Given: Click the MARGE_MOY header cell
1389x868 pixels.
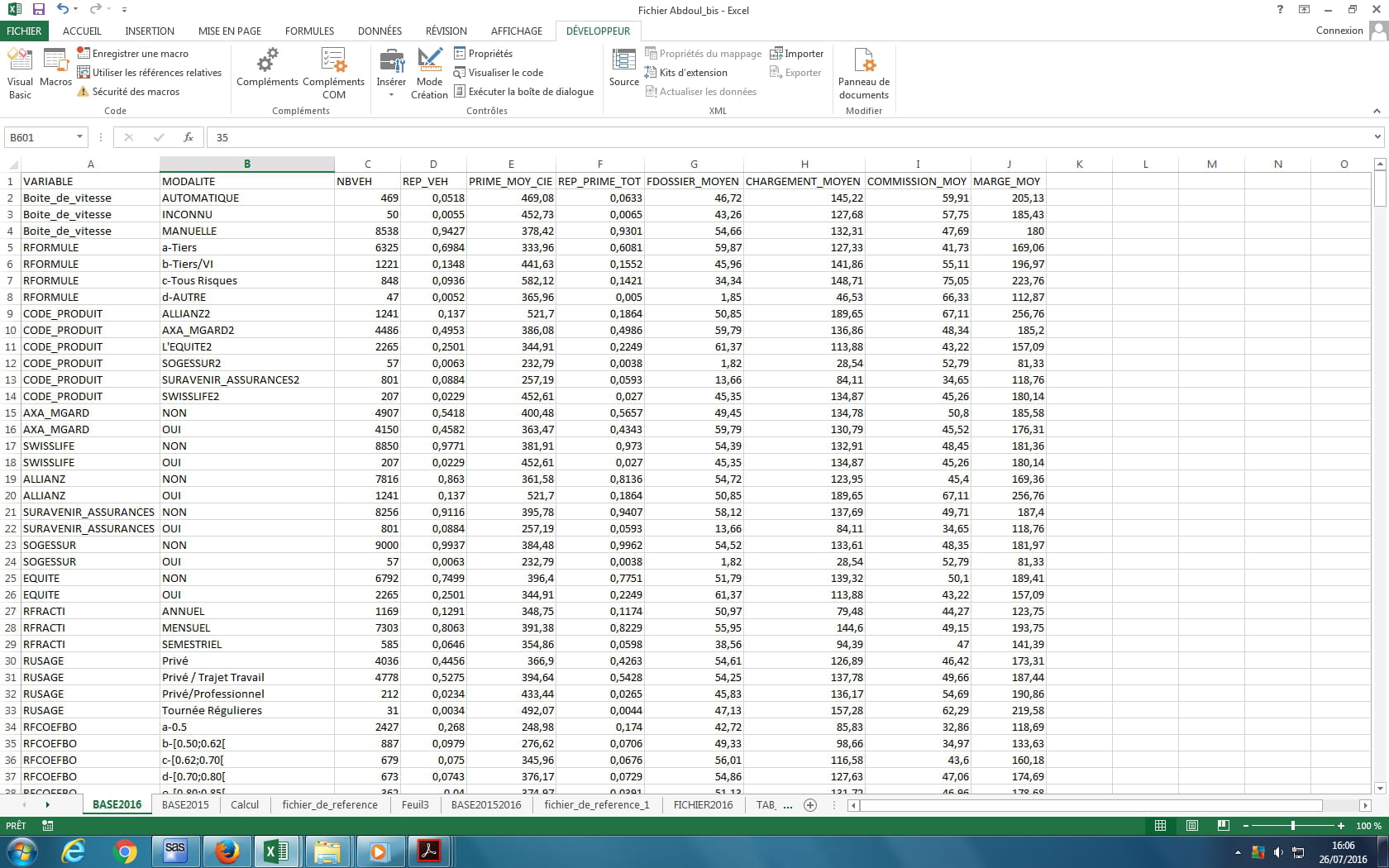Looking at the screenshot, I should pyautogui.click(x=1008, y=181).
